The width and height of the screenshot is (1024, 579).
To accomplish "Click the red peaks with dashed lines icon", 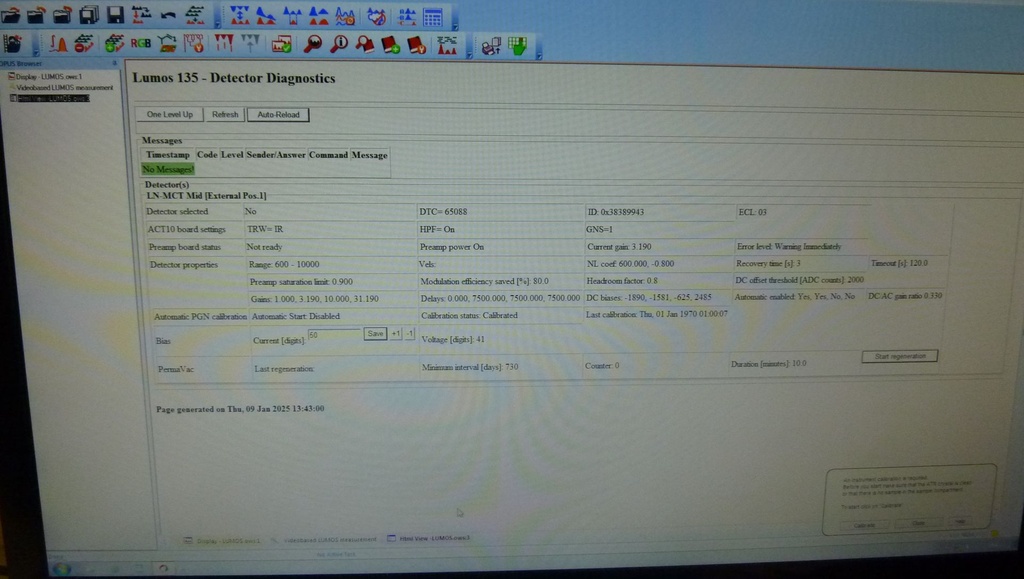I will tap(447, 46).
